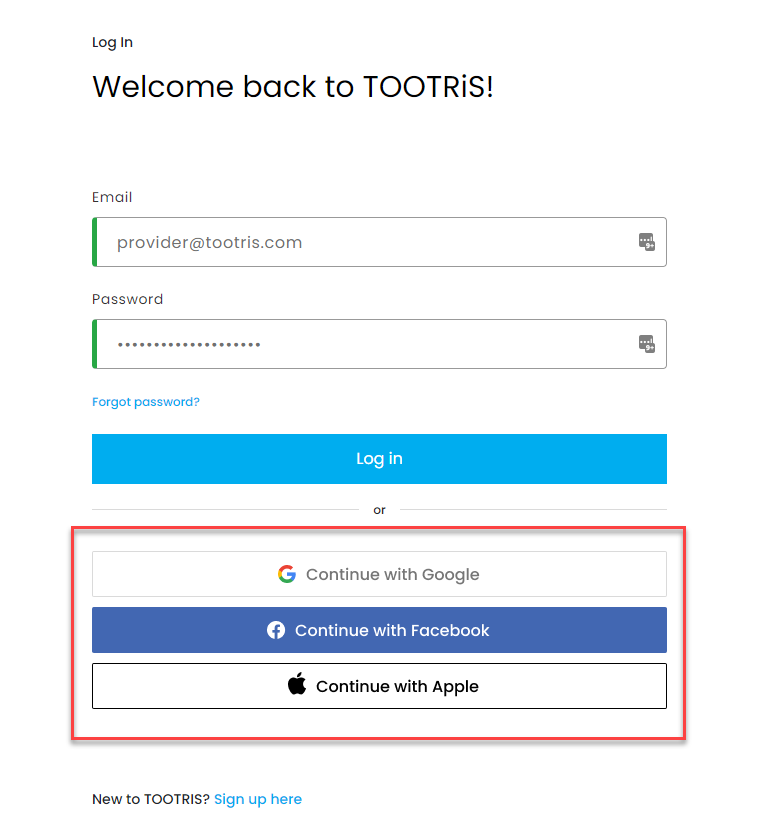The height and width of the screenshot is (828, 782).
Task: Click the Google logo icon
Action: tap(287, 574)
